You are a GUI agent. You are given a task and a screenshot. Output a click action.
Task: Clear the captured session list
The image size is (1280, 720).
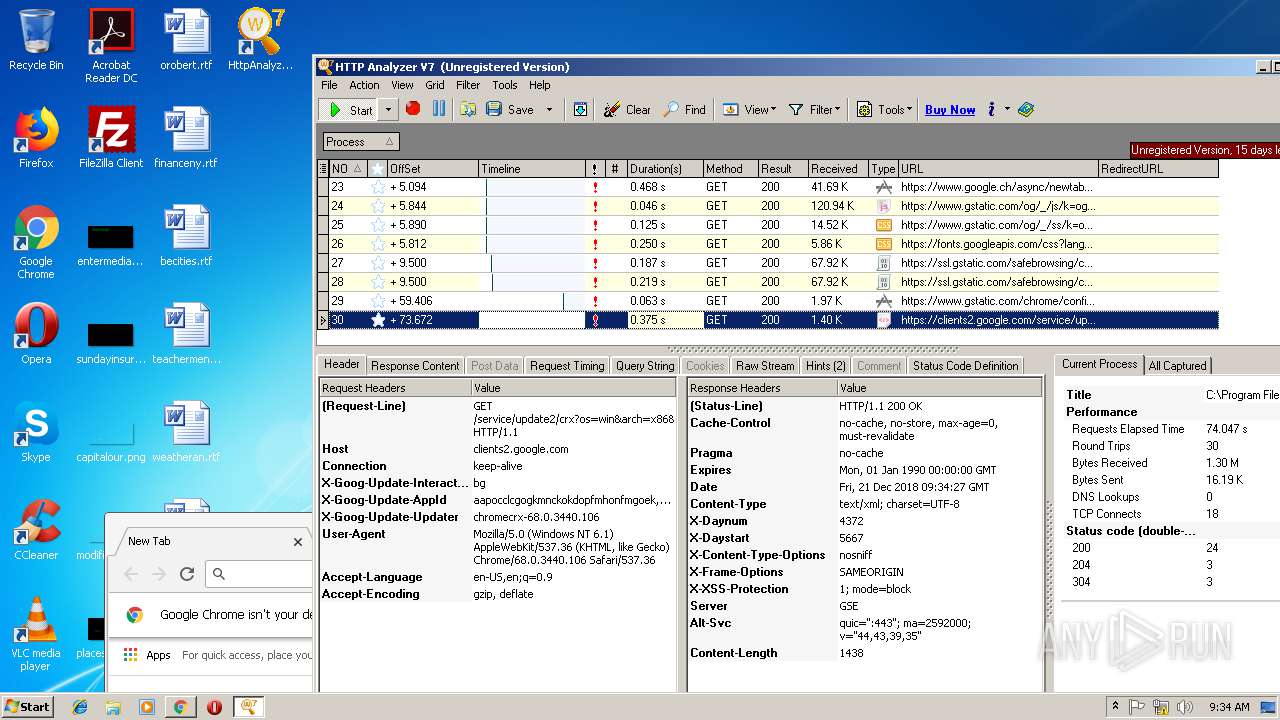pyautogui.click(x=627, y=109)
